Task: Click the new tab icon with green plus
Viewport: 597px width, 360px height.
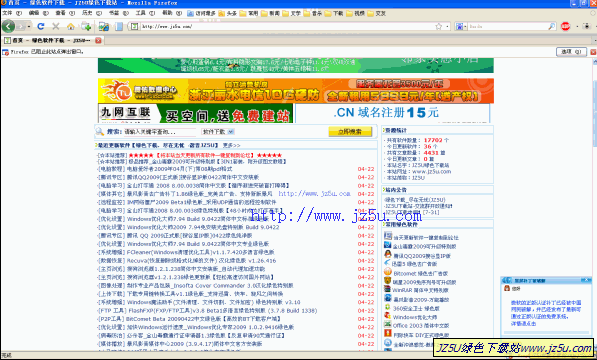Action: 86,26
